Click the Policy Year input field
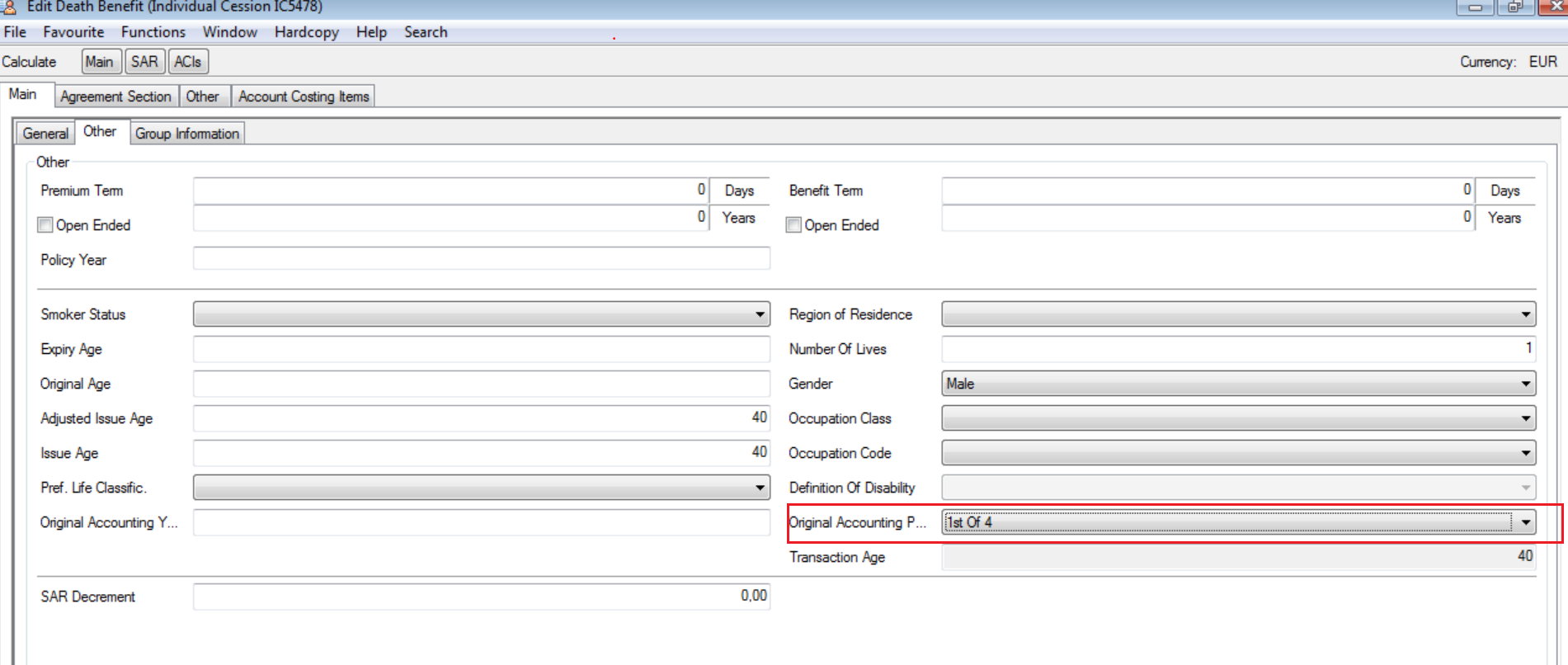1568x665 pixels. (x=481, y=259)
